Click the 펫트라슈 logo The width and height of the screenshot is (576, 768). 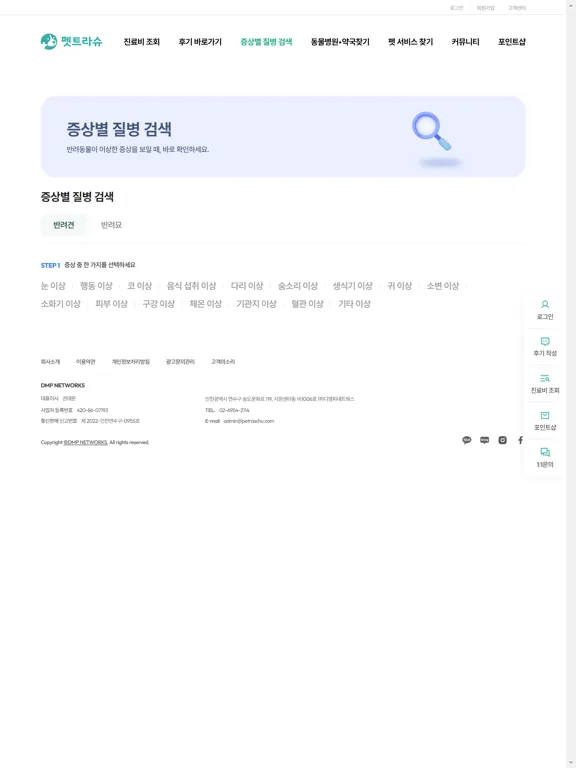click(x=72, y=42)
